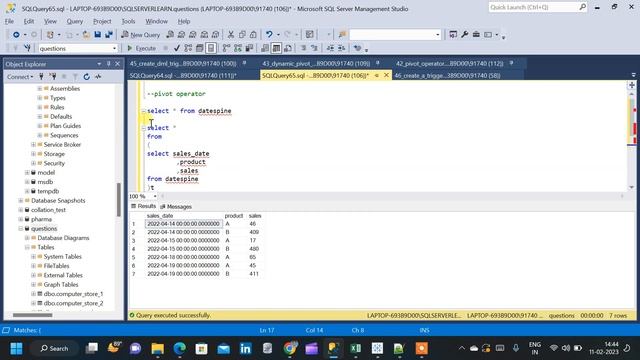Toggle IntelliSense Enabled button
Image resolution: width=640 pixels, height=360 pixels.
pos(211,48)
